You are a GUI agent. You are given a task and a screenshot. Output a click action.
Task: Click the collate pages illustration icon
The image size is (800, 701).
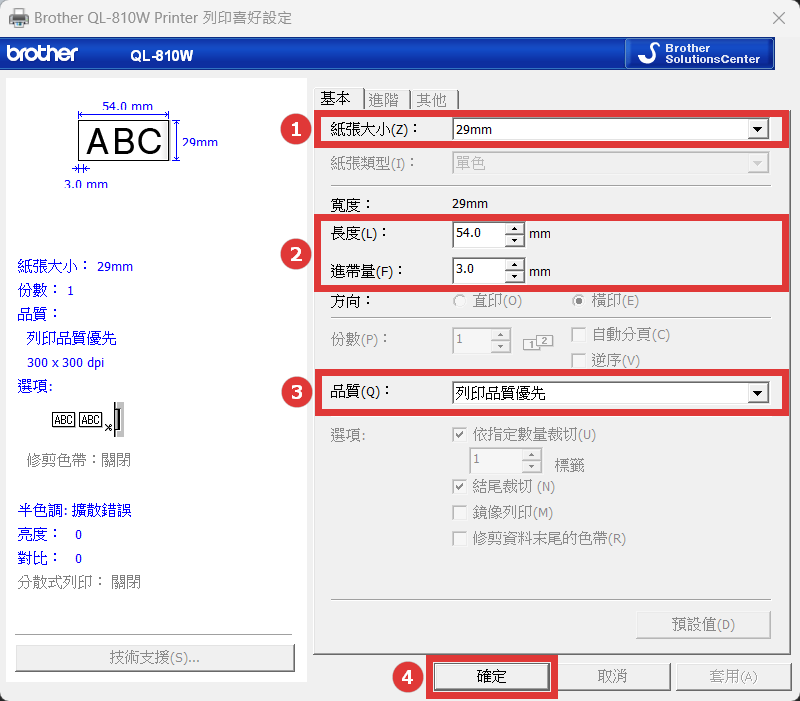pos(538,342)
